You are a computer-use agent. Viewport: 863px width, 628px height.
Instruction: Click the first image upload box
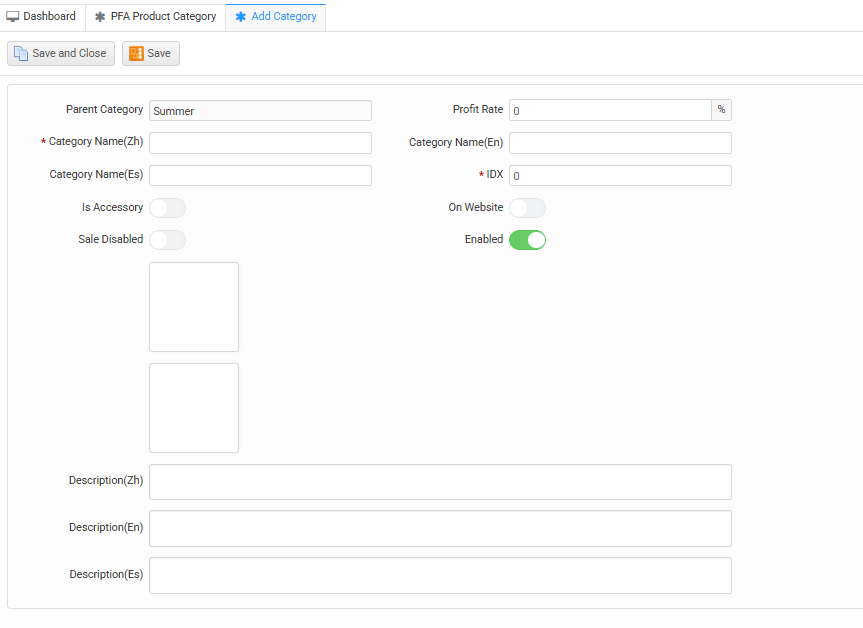(194, 307)
